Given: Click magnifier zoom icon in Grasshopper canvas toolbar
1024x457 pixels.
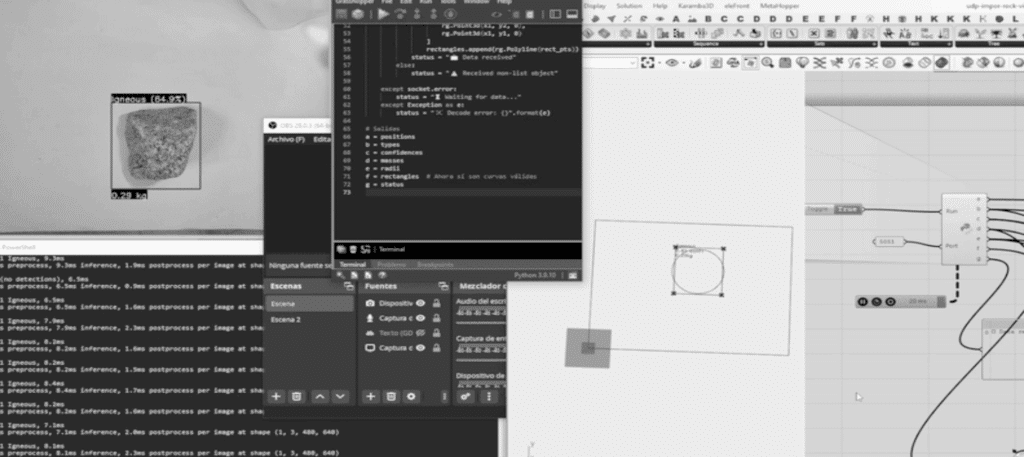Looking at the screenshot, I should pos(767,63).
